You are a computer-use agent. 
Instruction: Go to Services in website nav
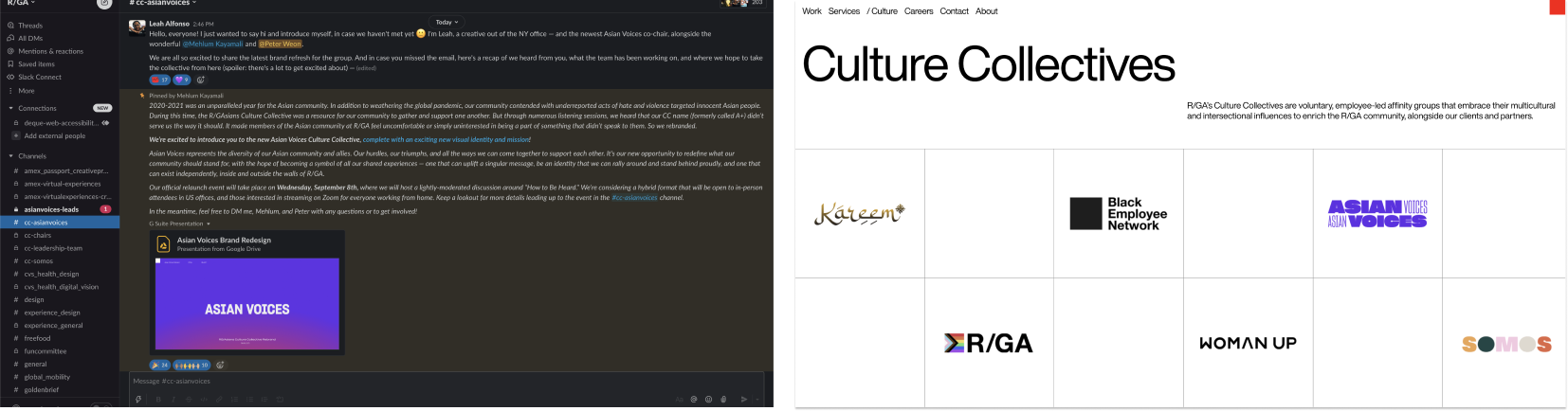844,11
